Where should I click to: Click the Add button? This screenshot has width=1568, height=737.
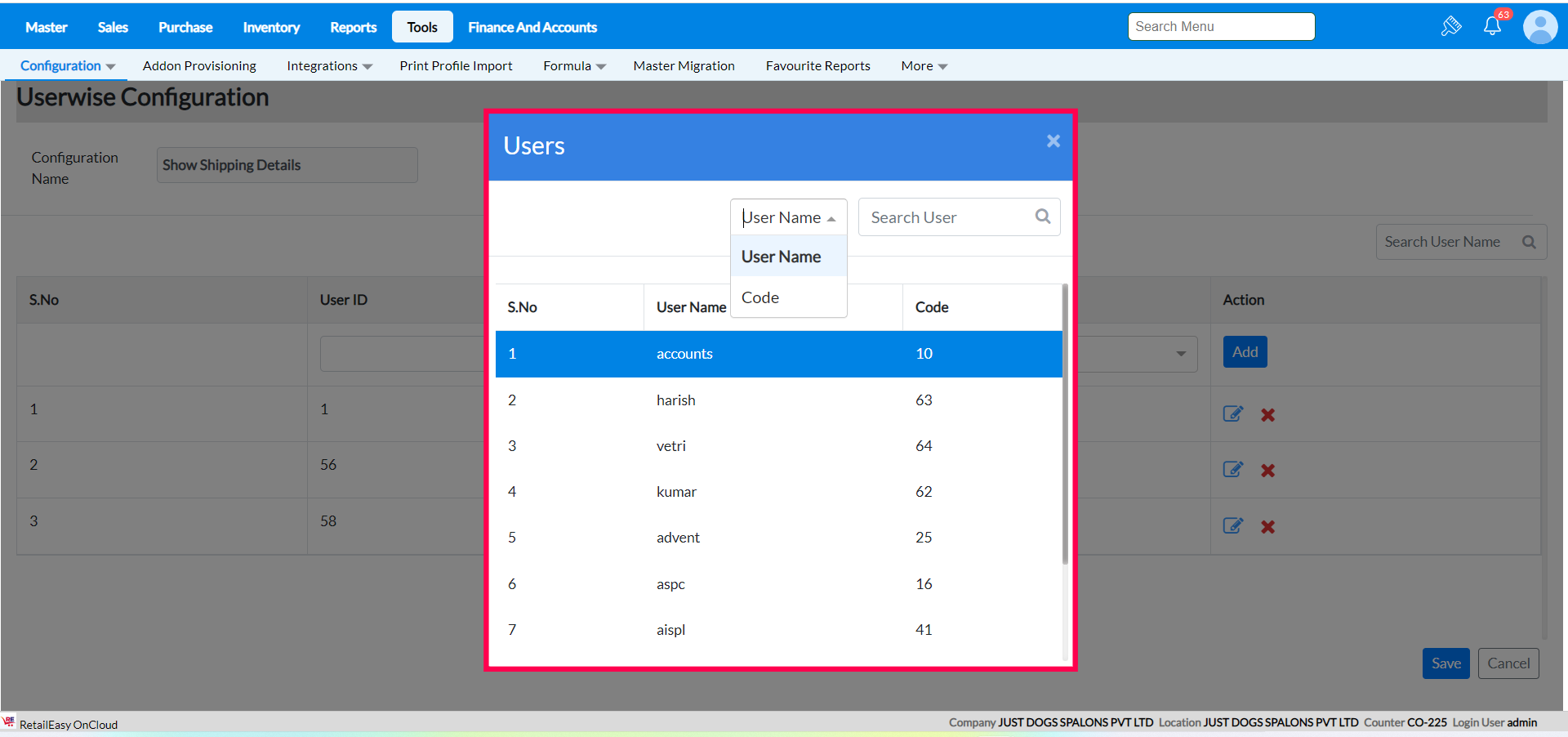1245,352
